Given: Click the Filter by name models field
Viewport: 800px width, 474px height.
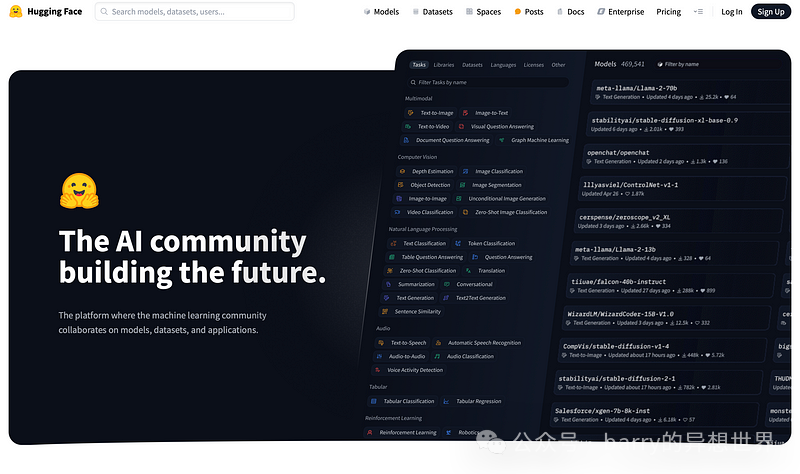Looking at the screenshot, I should pos(679,64).
